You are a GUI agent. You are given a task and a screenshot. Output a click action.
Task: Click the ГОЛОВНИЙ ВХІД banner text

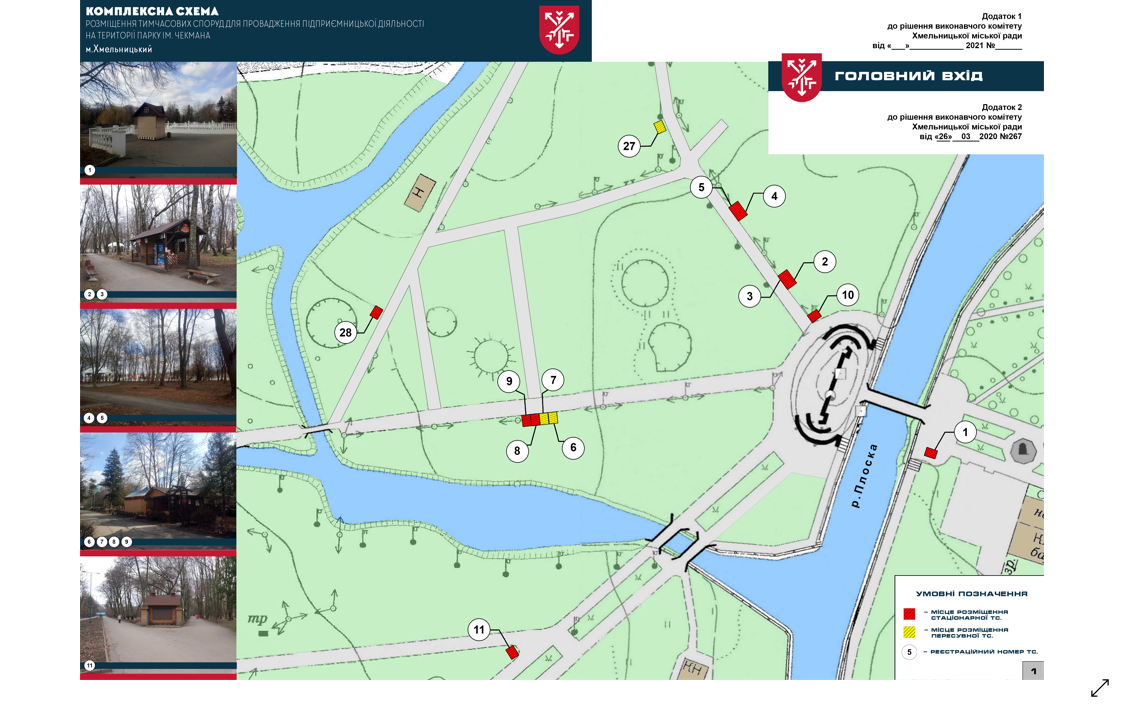coord(908,76)
